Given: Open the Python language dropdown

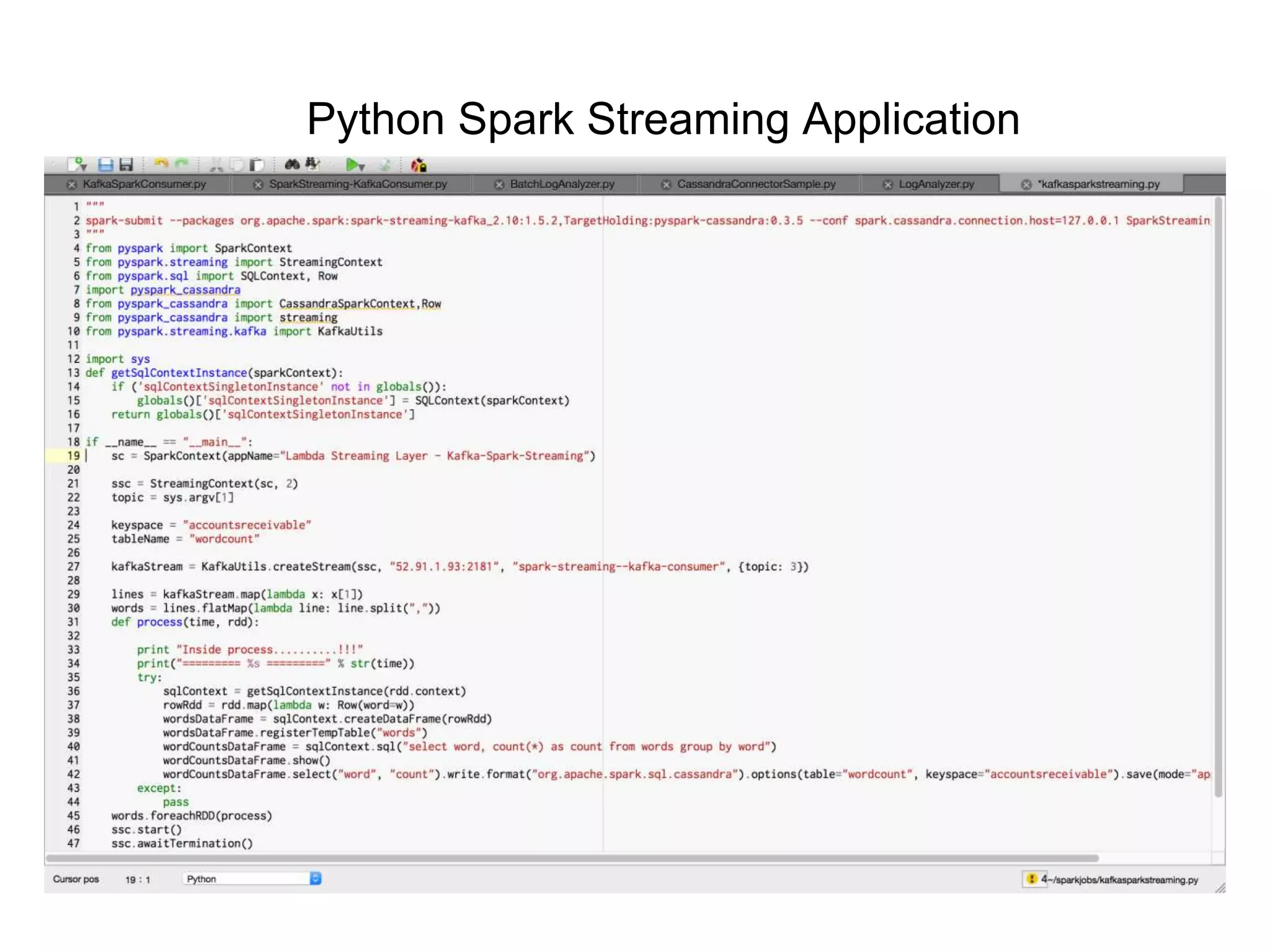Looking at the screenshot, I should [x=252, y=879].
